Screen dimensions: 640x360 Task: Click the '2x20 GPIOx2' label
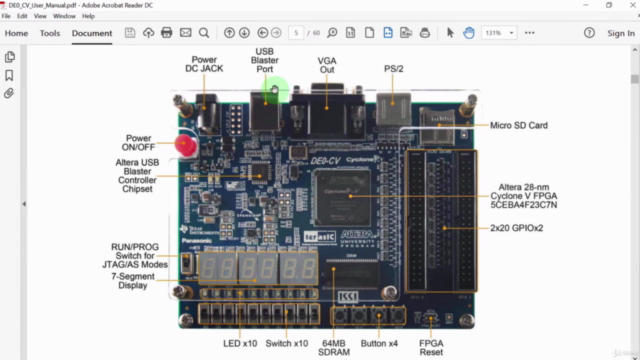(x=516, y=228)
